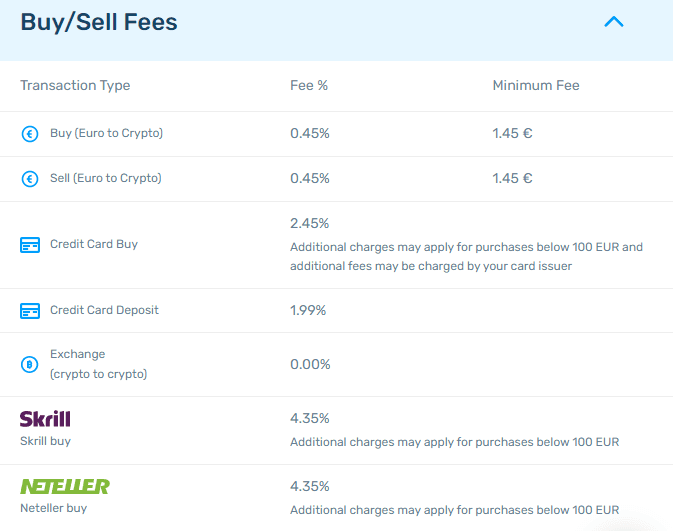
Task: Click the Buy/Sell Fees heading
Action: (99, 22)
